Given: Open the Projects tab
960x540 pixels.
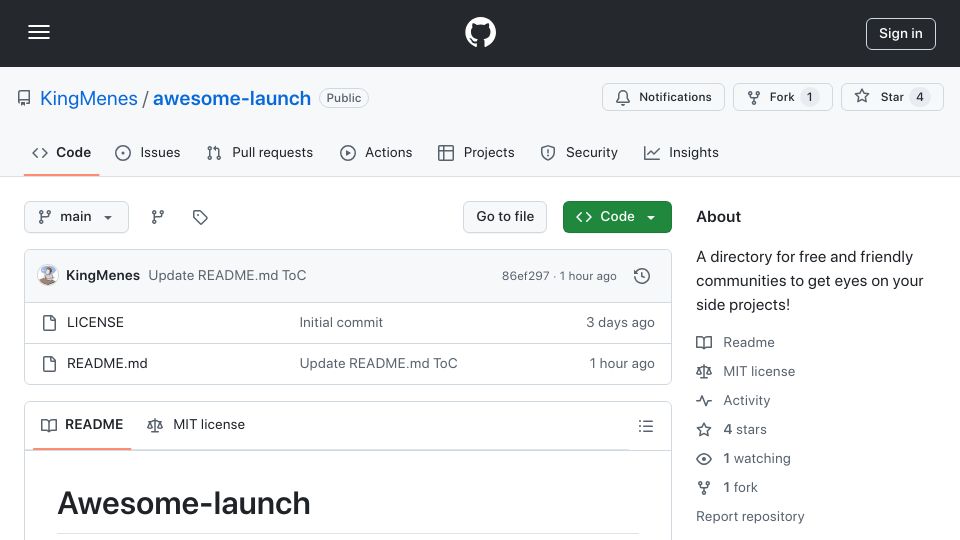Looking at the screenshot, I should pos(476,152).
